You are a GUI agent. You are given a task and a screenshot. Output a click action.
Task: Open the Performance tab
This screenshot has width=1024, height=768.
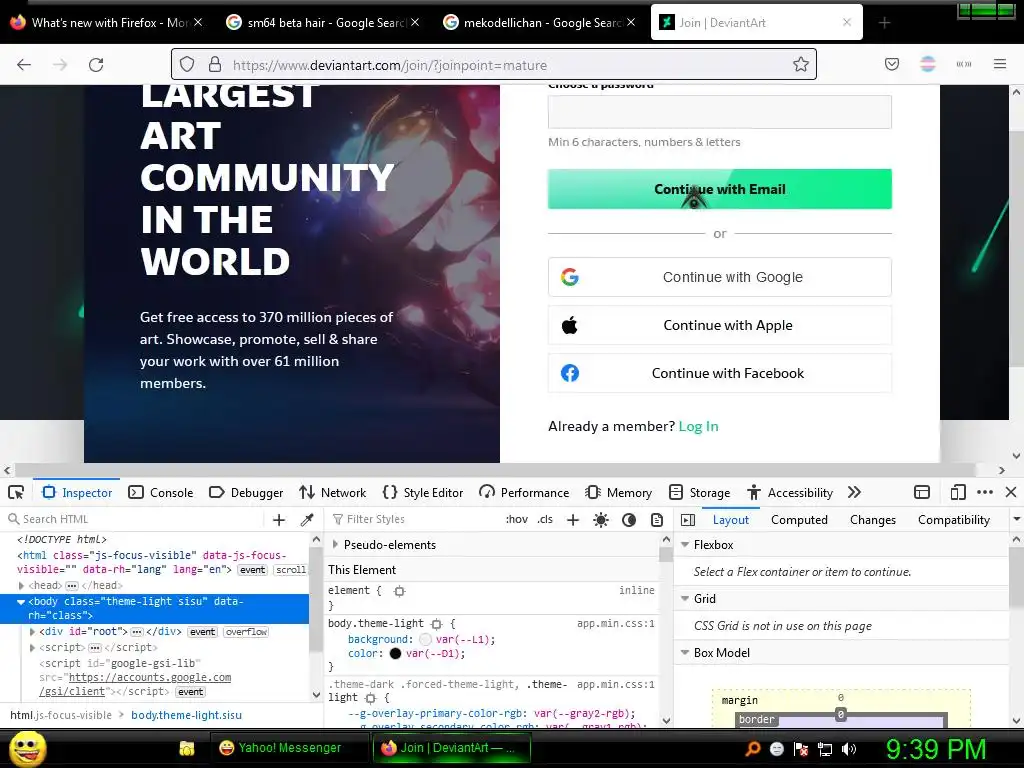coord(524,492)
